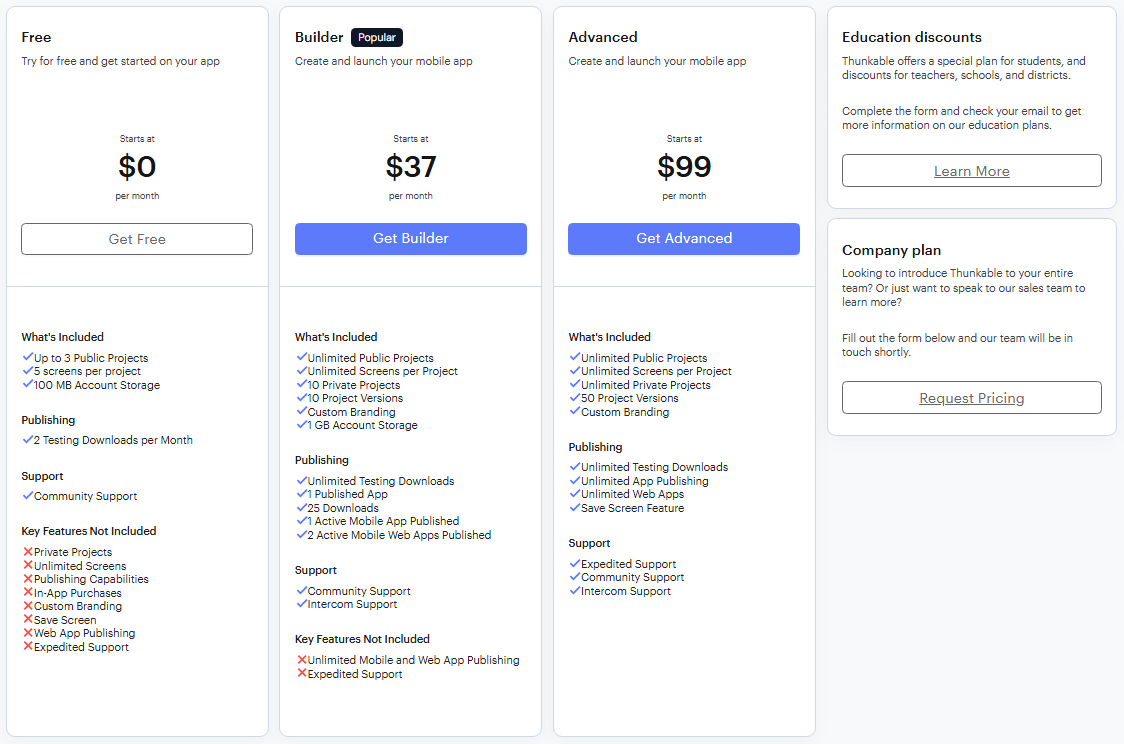Click checkmark beside Unlimited Private Projects
The image size is (1124, 744).
[575, 384]
